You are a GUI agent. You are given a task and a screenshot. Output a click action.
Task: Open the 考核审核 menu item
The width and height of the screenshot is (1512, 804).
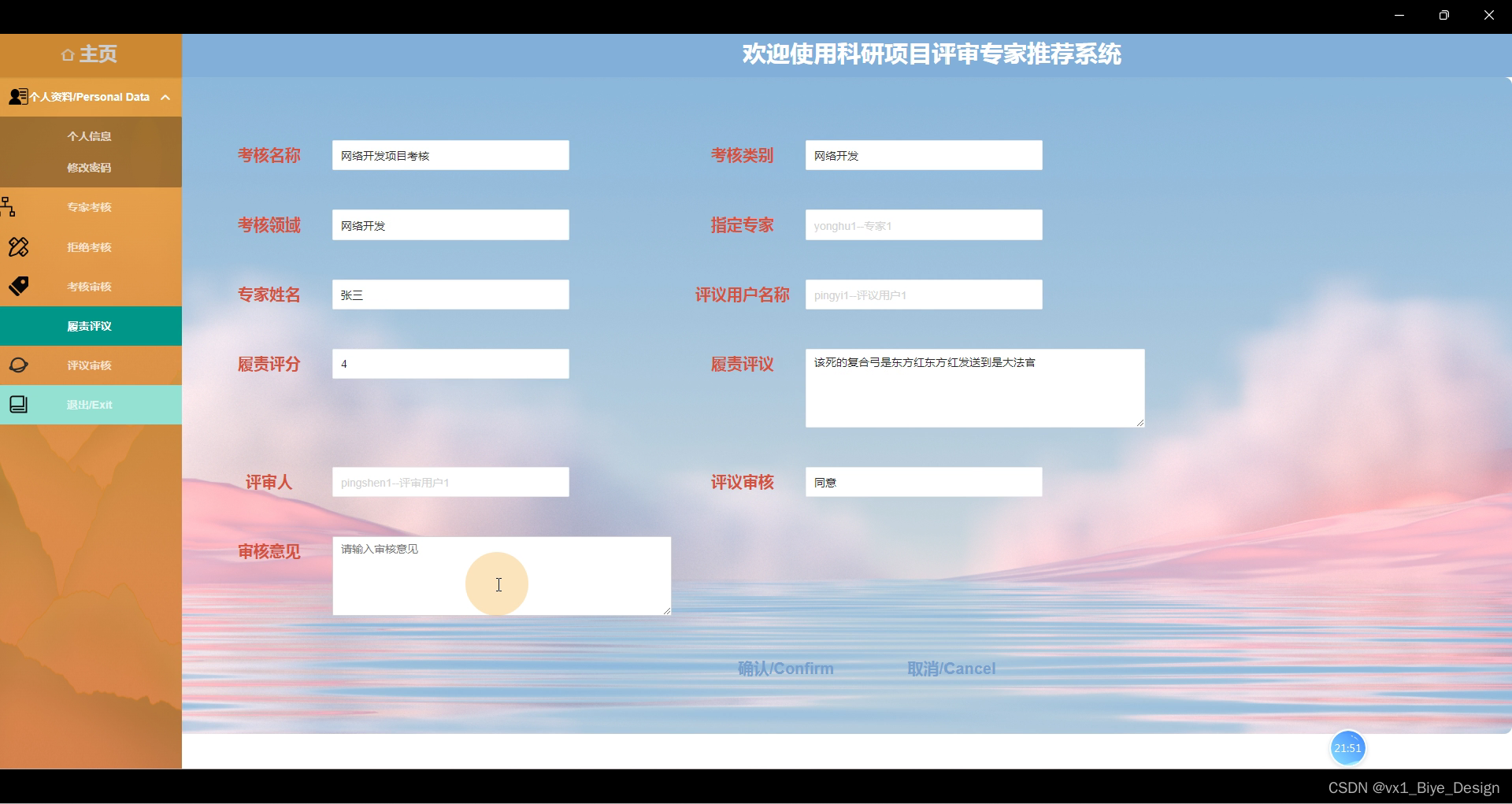(90, 287)
